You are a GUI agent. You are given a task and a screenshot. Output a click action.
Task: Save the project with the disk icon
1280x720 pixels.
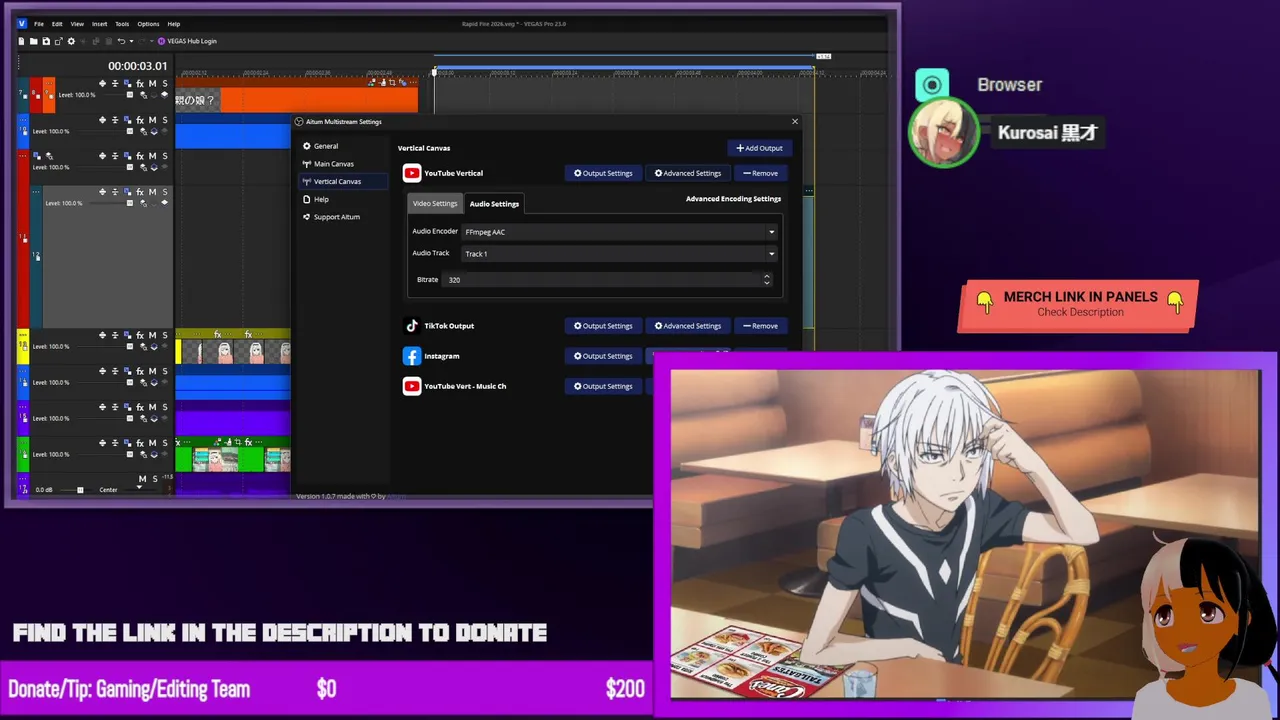click(x=46, y=41)
